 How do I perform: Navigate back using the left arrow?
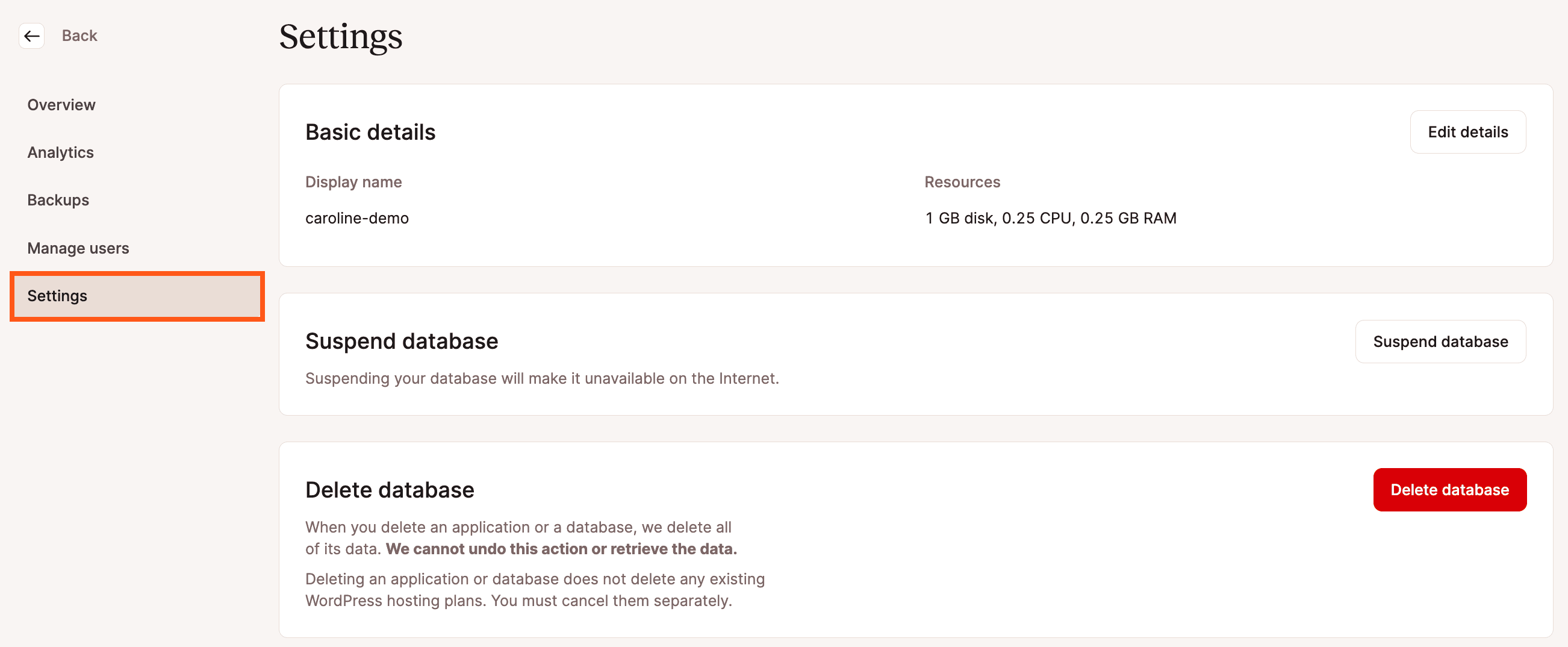(x=31, y=36)
